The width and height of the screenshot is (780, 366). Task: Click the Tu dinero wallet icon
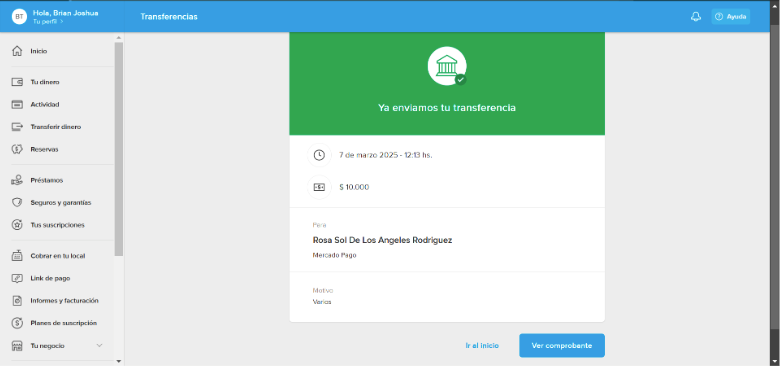click(x=17, y=82)
